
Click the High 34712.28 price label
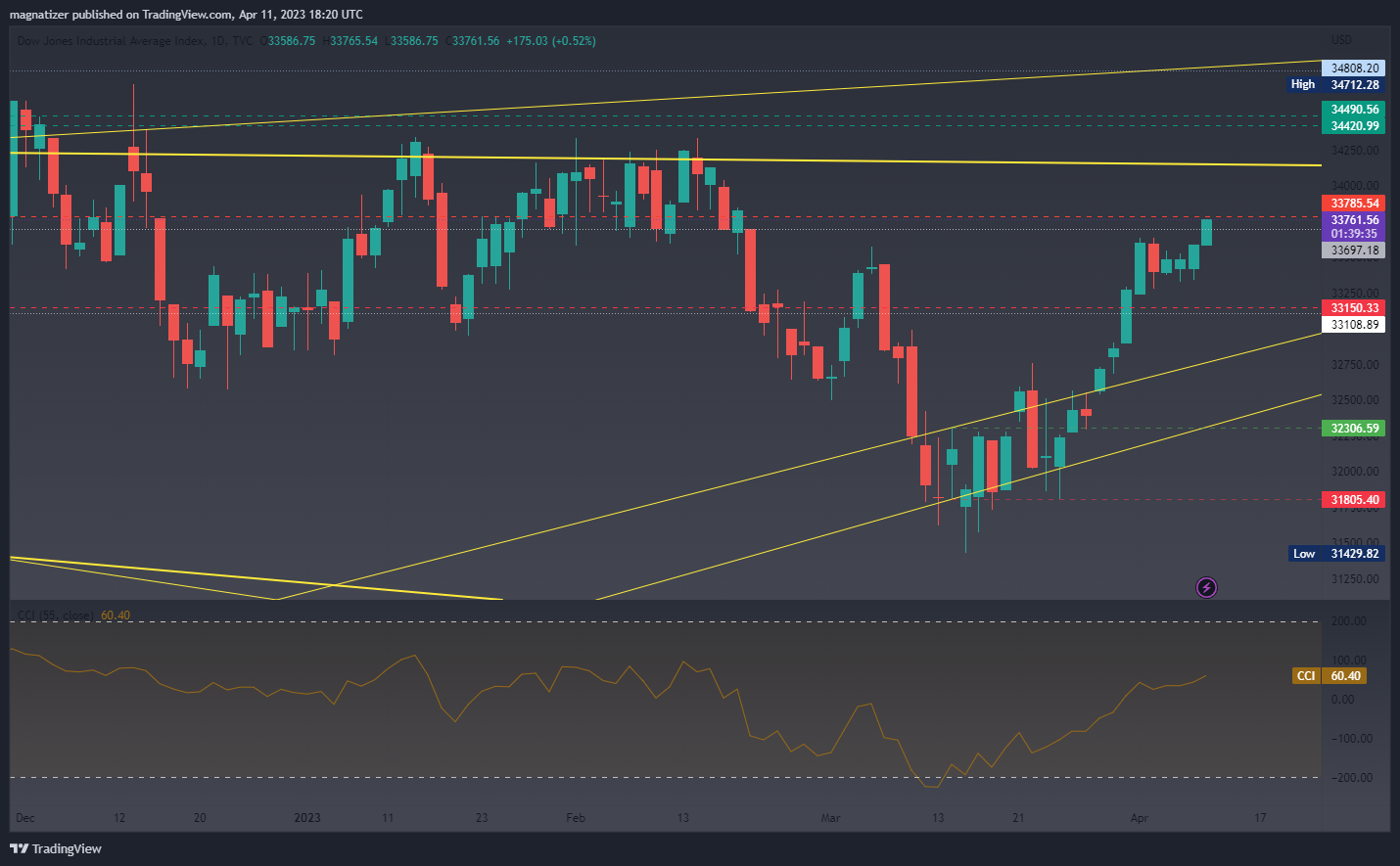[1335, 85]
